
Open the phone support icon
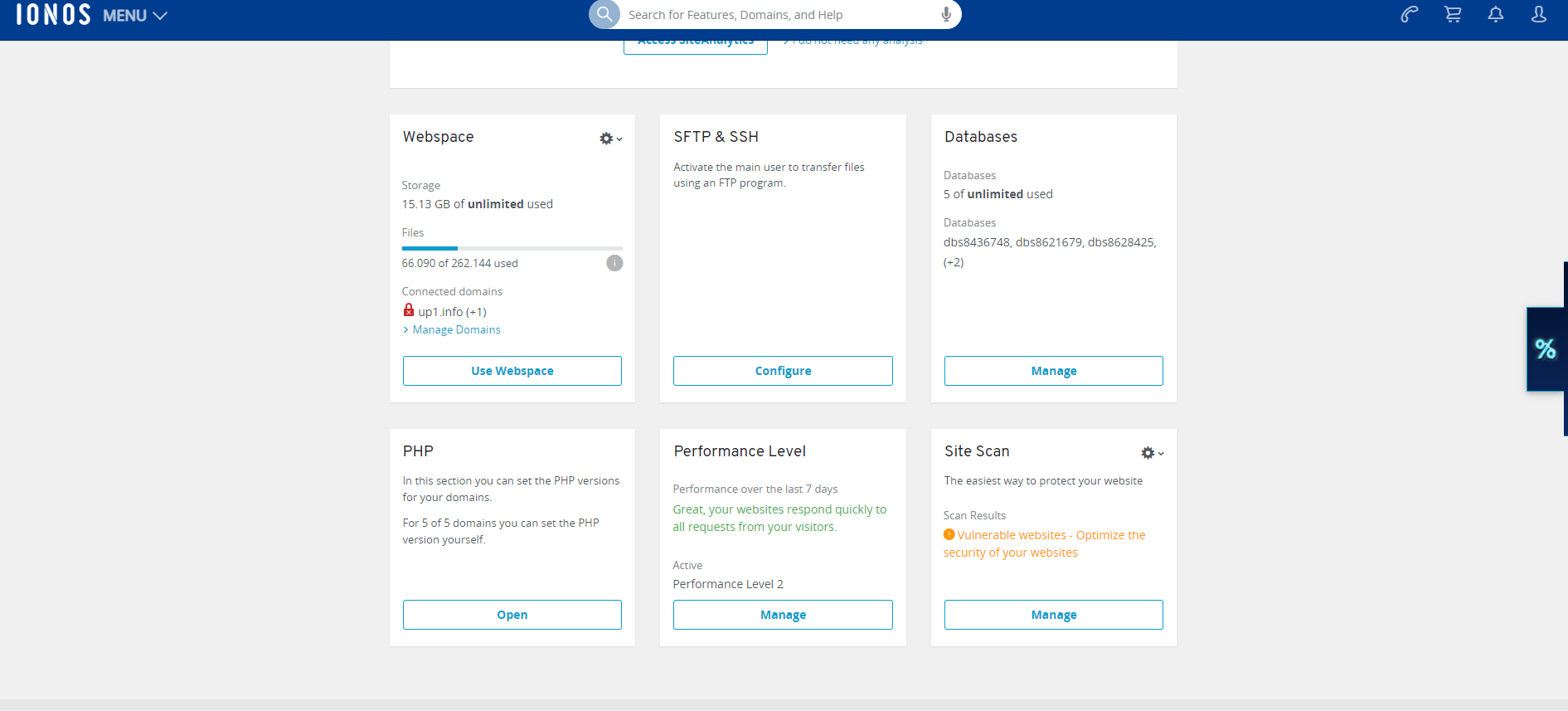click(x=1409, y=14)
